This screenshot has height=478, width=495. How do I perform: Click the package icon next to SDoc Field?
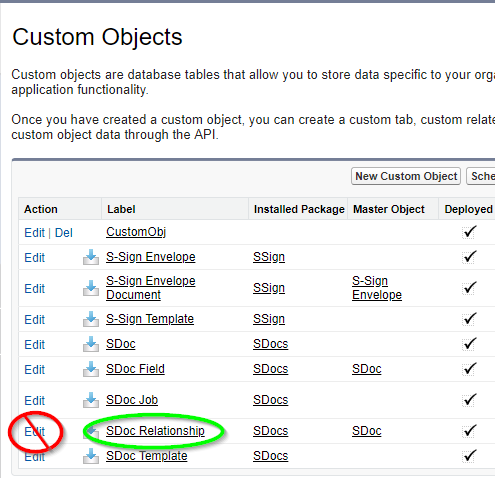(91, 369)
